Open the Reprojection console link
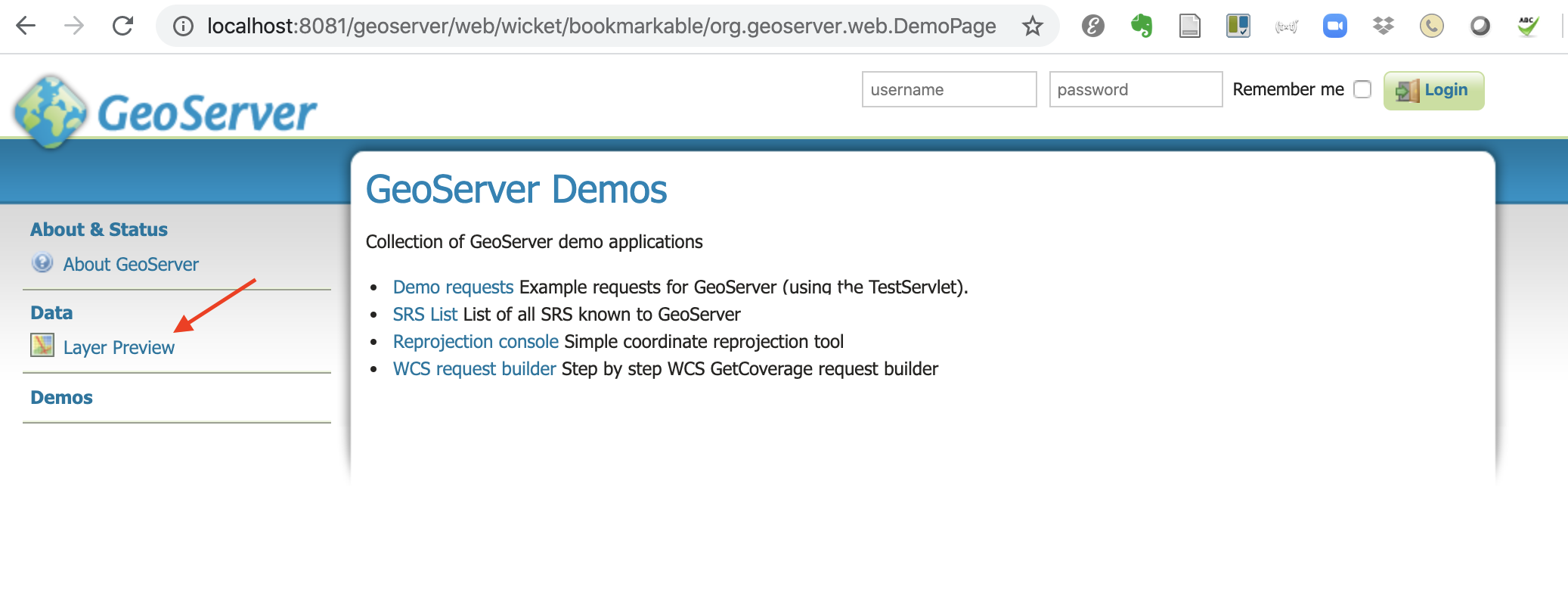 tap(476, 342)
